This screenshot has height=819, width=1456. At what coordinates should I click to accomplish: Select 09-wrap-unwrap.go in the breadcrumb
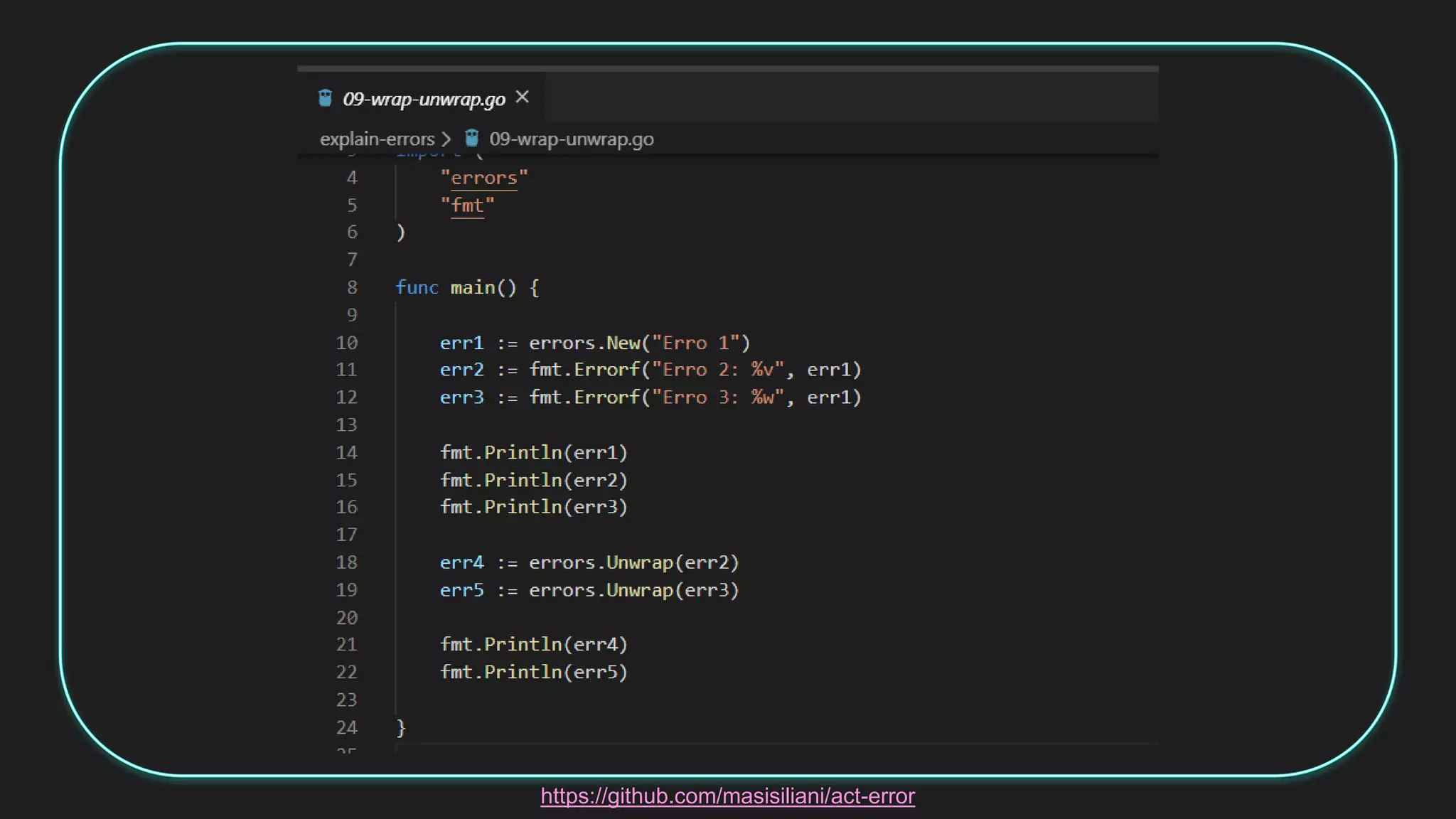tap(571, 139)
